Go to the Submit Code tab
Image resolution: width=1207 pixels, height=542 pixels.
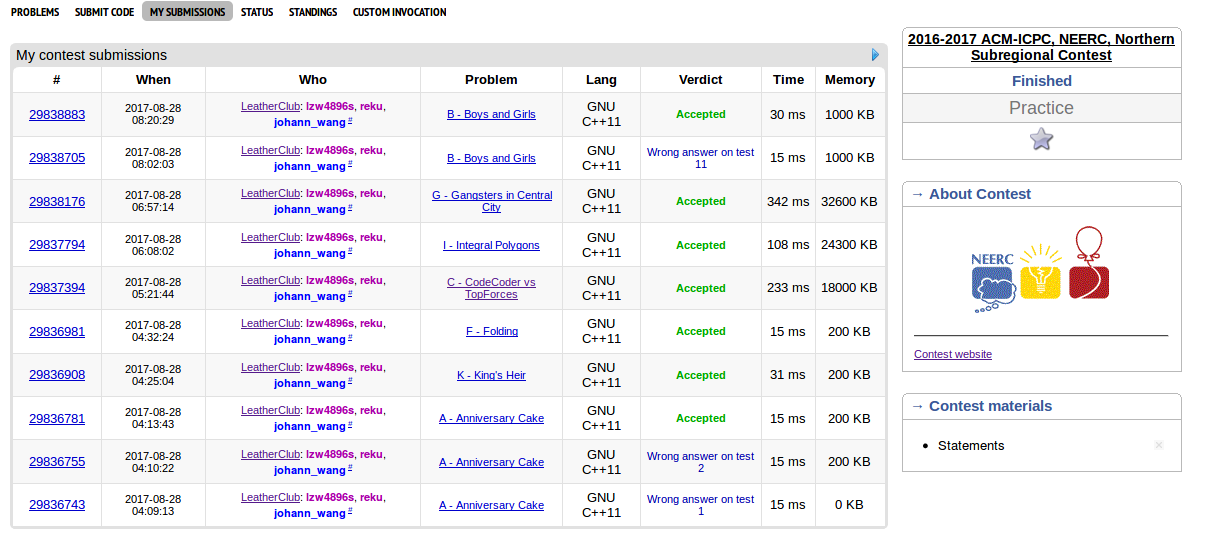[104, 12]
